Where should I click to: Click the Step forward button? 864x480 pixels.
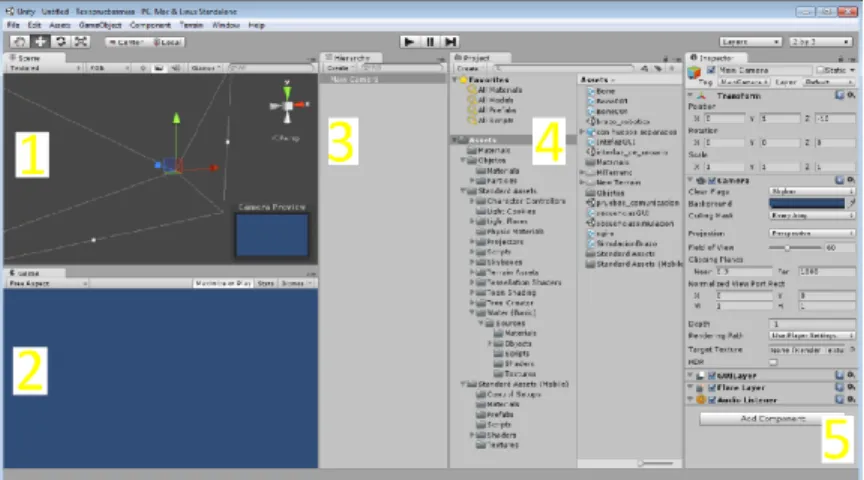450,42
